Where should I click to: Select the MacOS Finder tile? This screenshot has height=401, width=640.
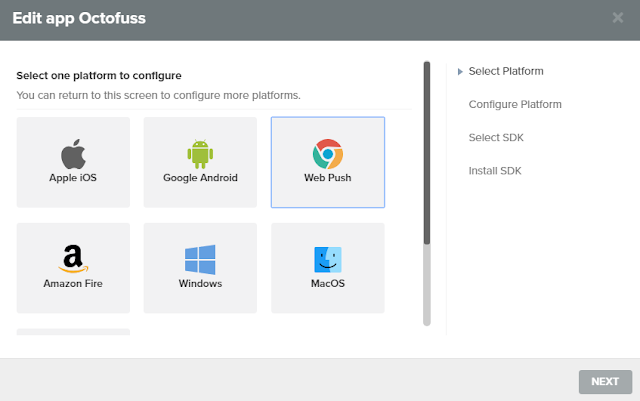click(x=328, y=268)
